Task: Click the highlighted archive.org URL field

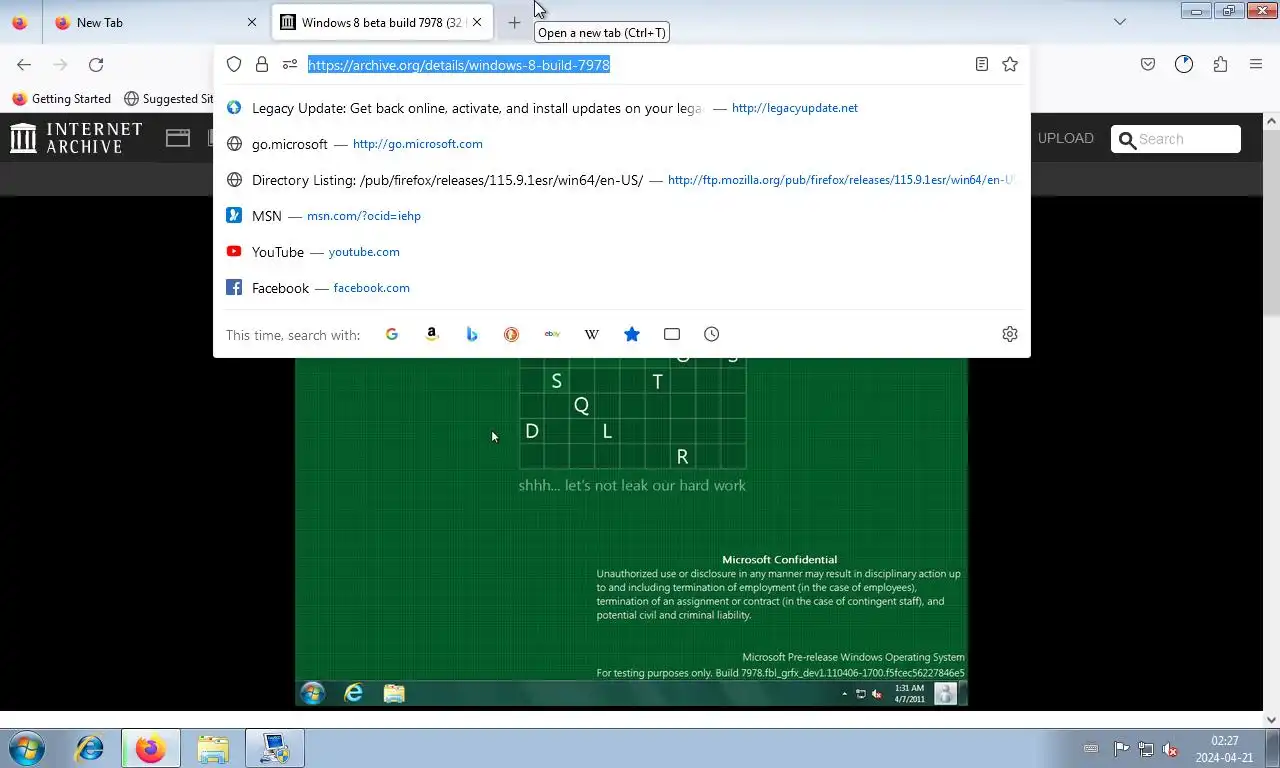Action: (459, 65)
